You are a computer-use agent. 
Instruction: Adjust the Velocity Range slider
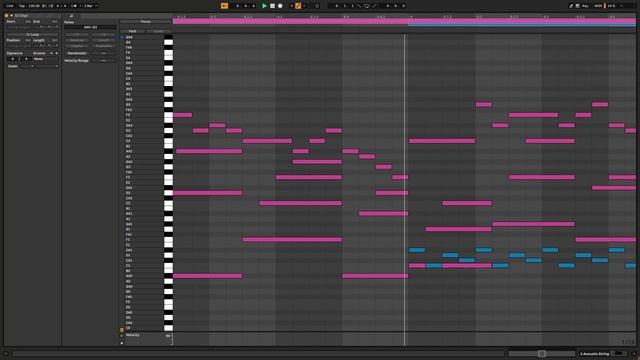[103, 60]
